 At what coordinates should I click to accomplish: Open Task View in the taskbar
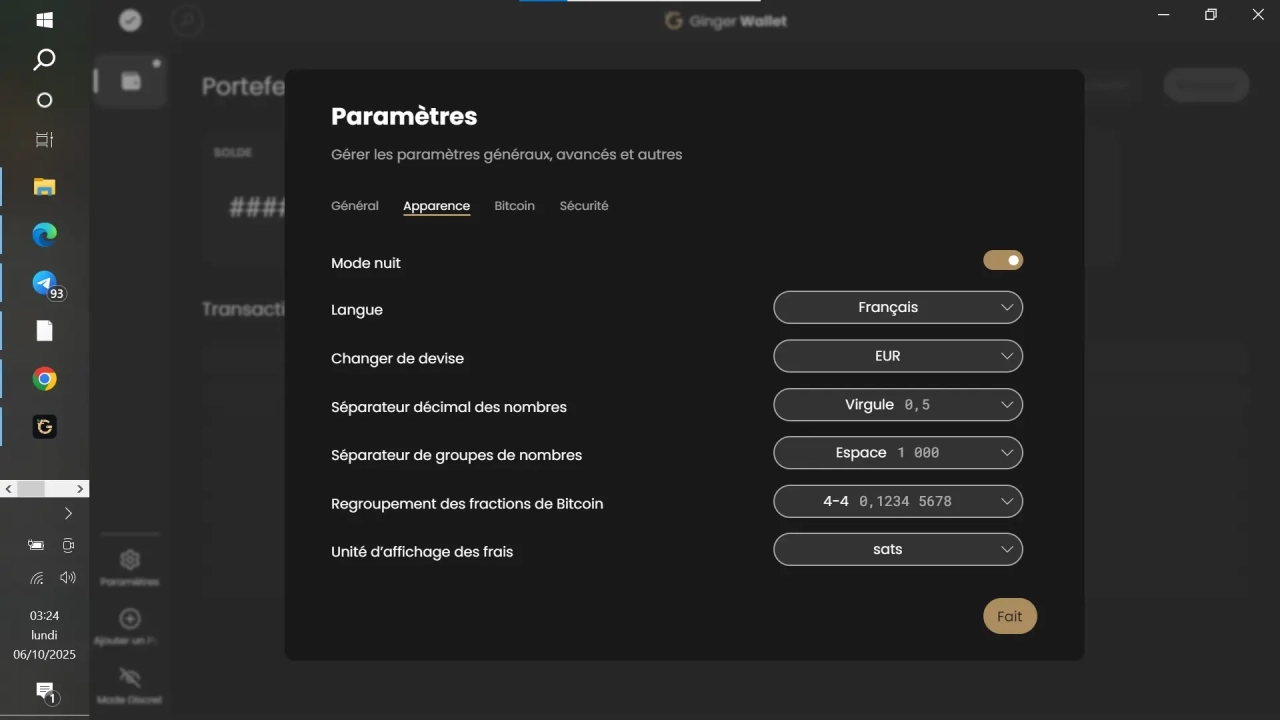coord(44,140)
